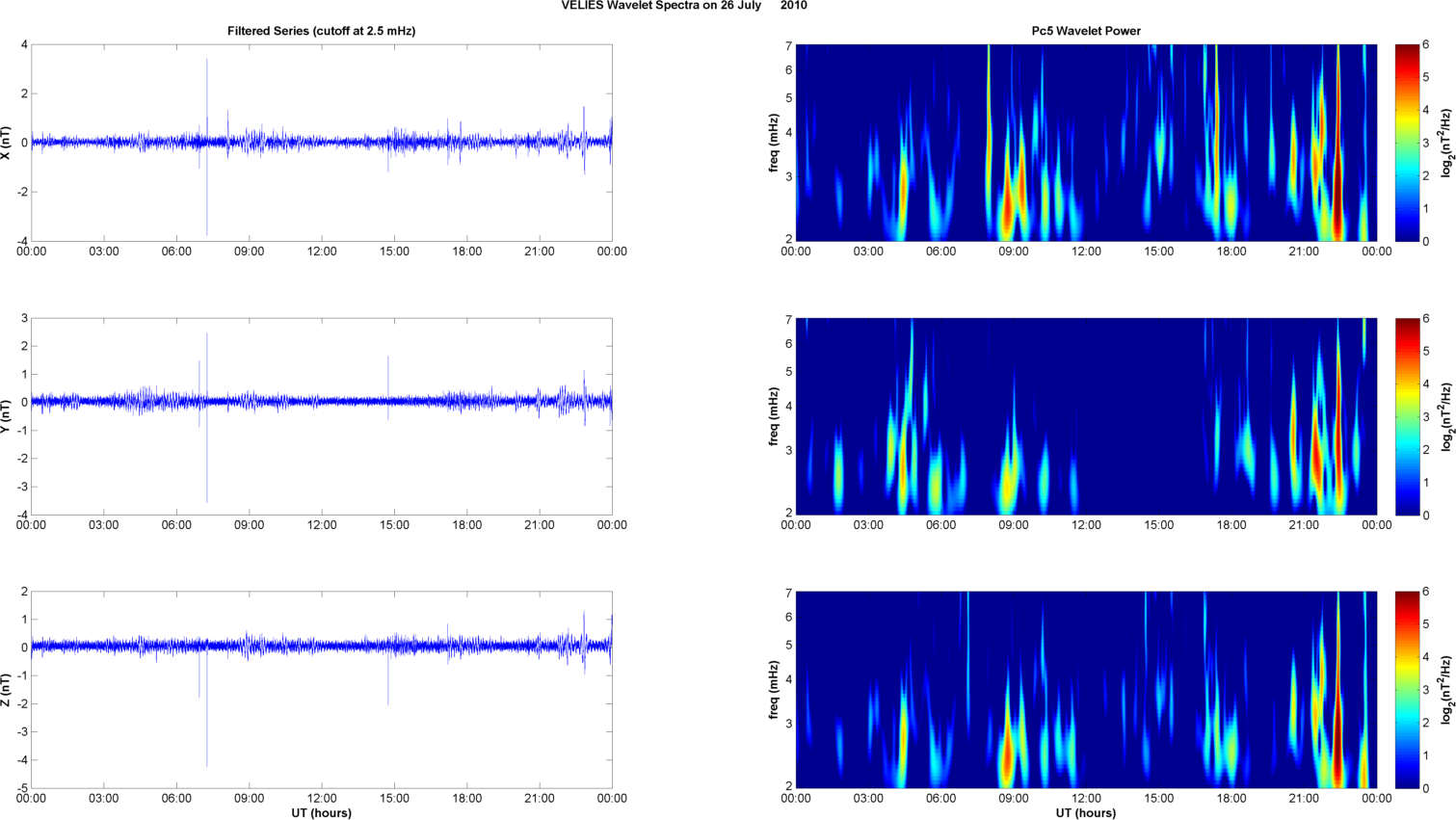This screenshot has height=820, width=1456.
Task: Click the bottom spectrogram's 'freq (mHz)' label
Action: pyautogui.click(x=774, y=690)
